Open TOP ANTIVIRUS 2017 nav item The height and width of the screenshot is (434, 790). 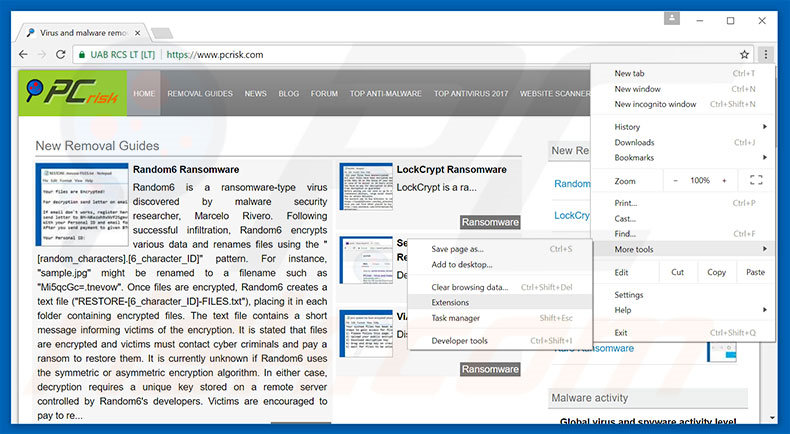(x=471, y=93)
